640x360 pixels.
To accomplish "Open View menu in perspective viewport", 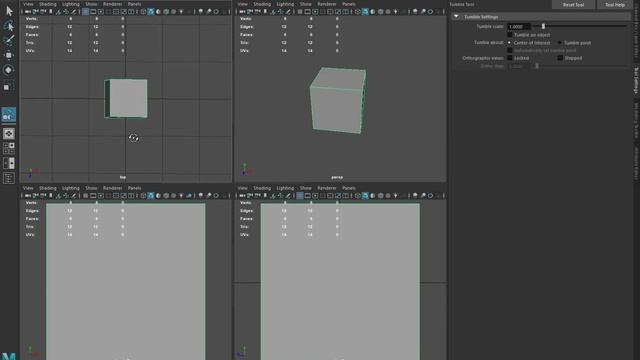I will coord(242,4).
